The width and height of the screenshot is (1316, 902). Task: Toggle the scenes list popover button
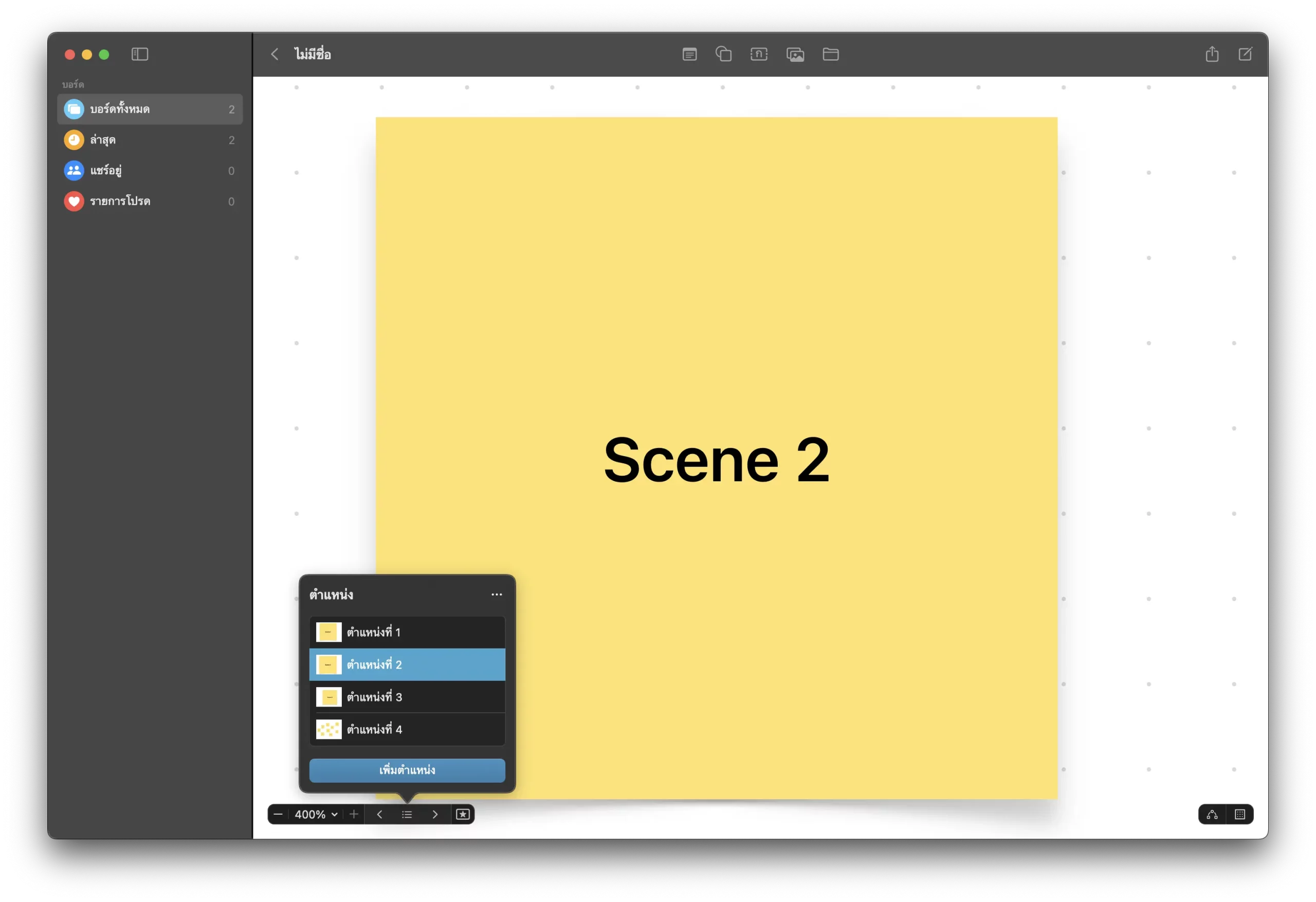(407, 814)
